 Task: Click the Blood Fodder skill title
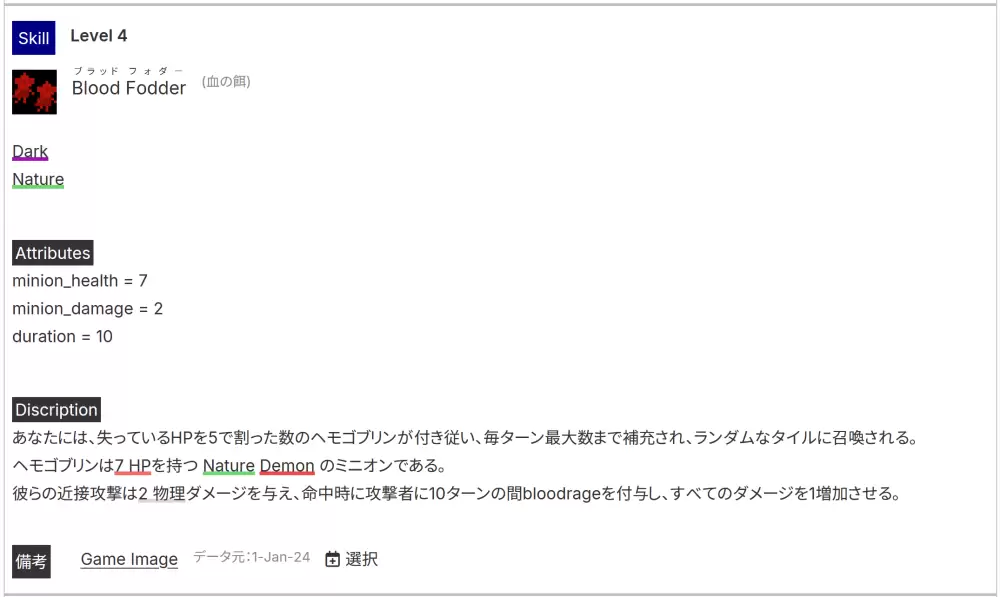coord(129,88)
